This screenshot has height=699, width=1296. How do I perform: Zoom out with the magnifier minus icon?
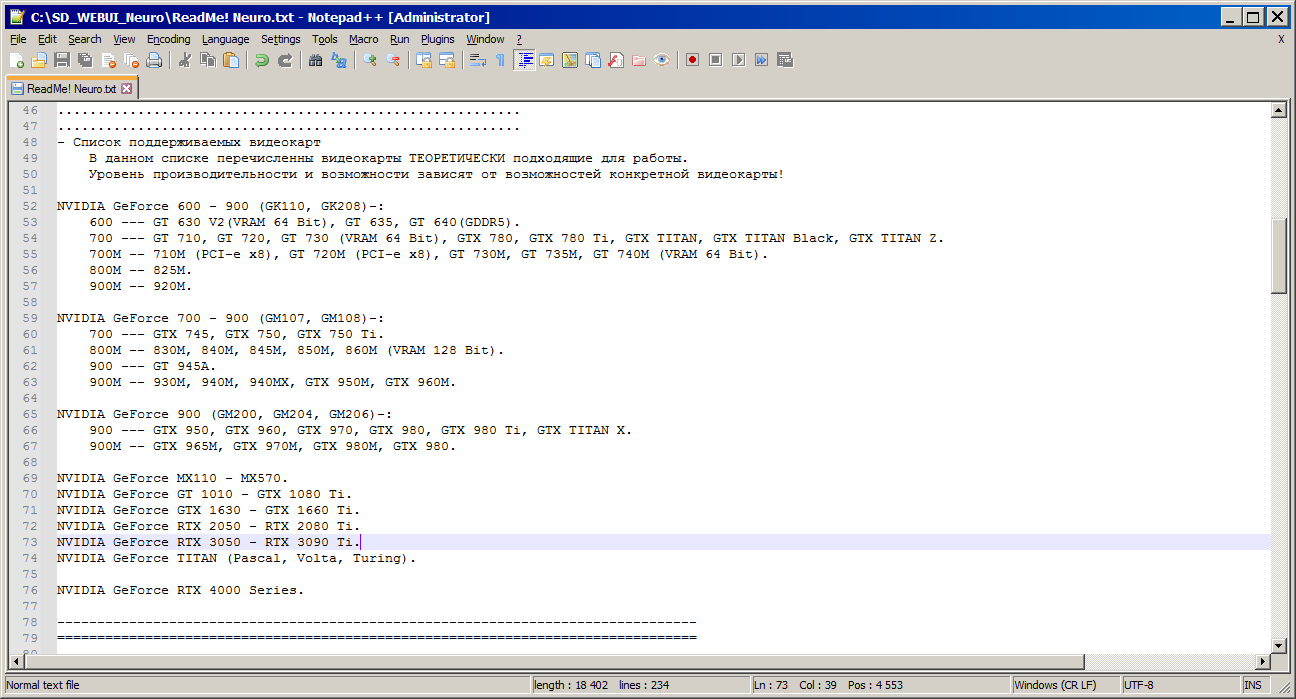392,60
